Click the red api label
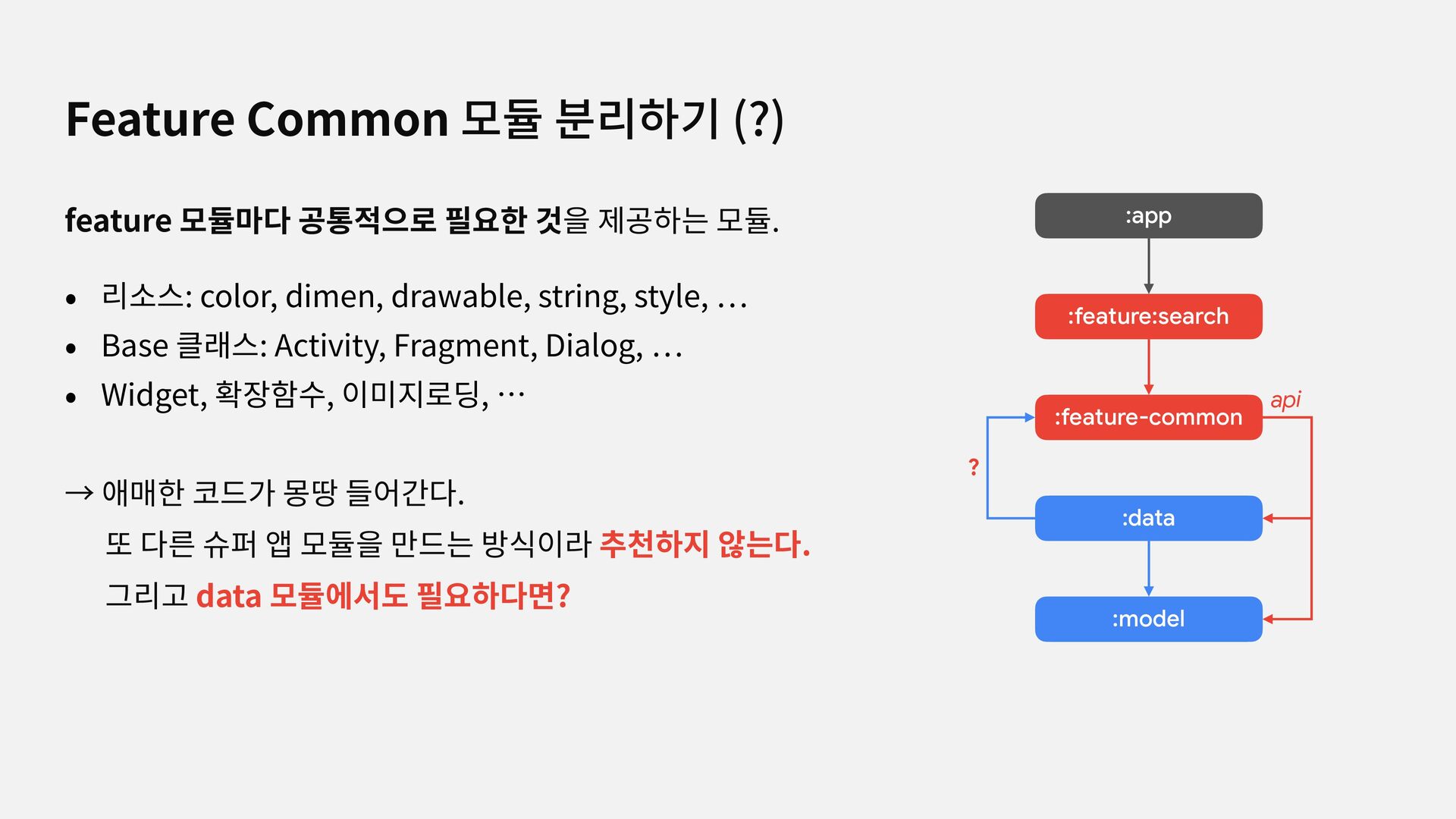Image resolution: width=1456 pixels, height=819 pixels. (x=1285, y=400)
